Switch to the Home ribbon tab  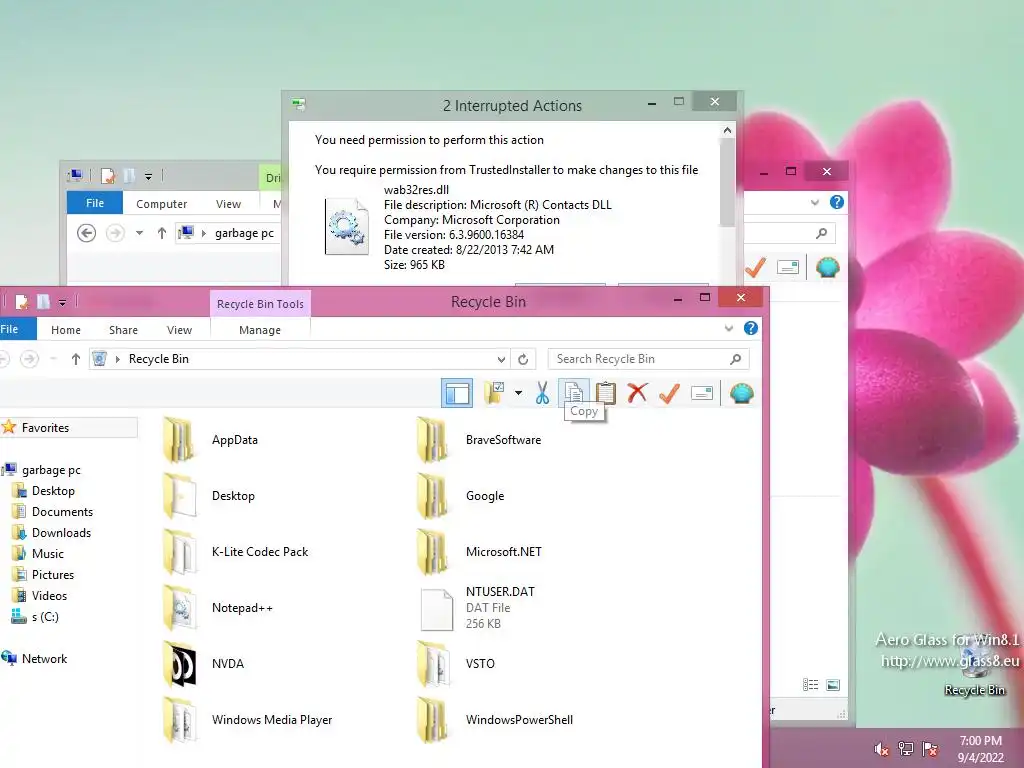coord(66,330)
